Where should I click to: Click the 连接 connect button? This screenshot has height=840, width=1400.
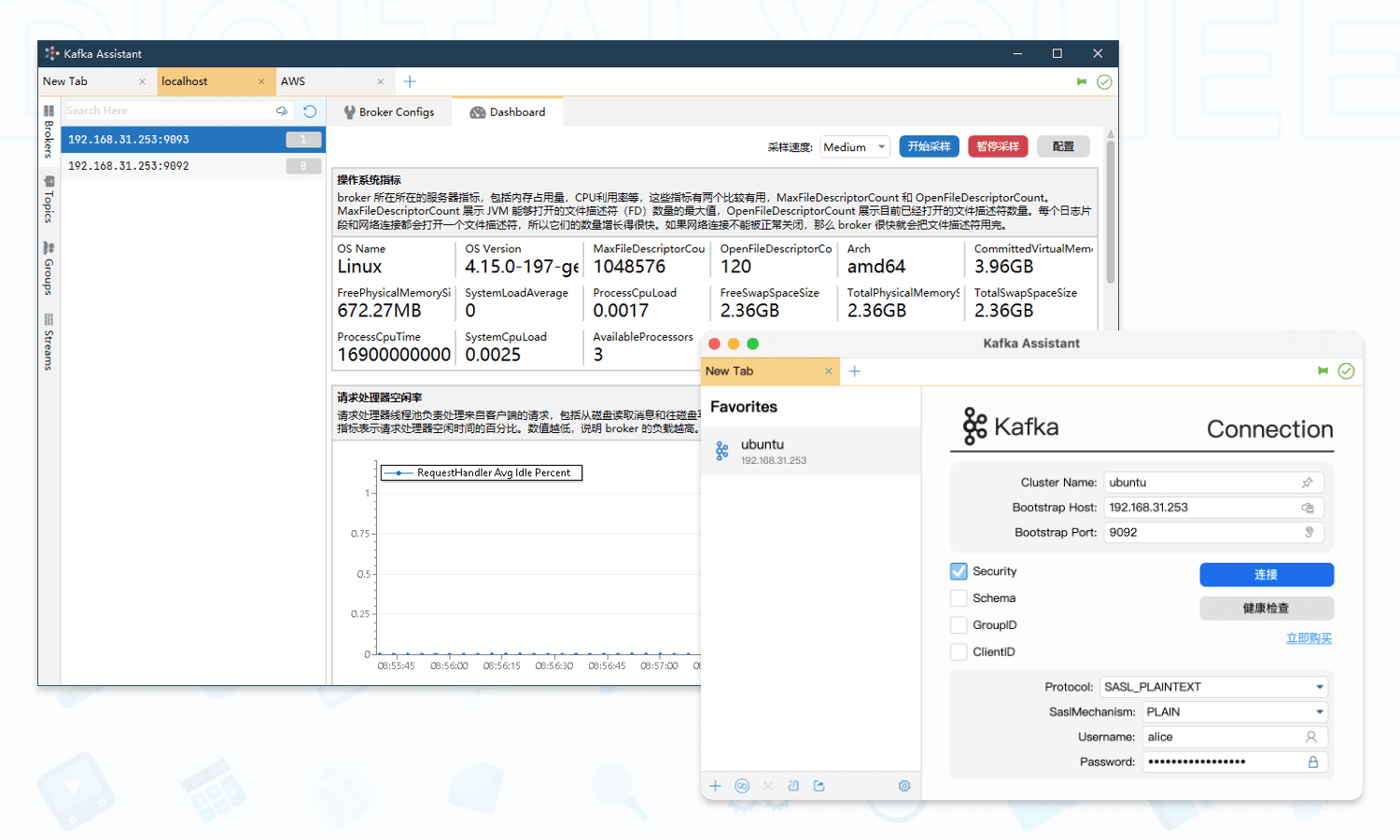(x=1266, y=574)
